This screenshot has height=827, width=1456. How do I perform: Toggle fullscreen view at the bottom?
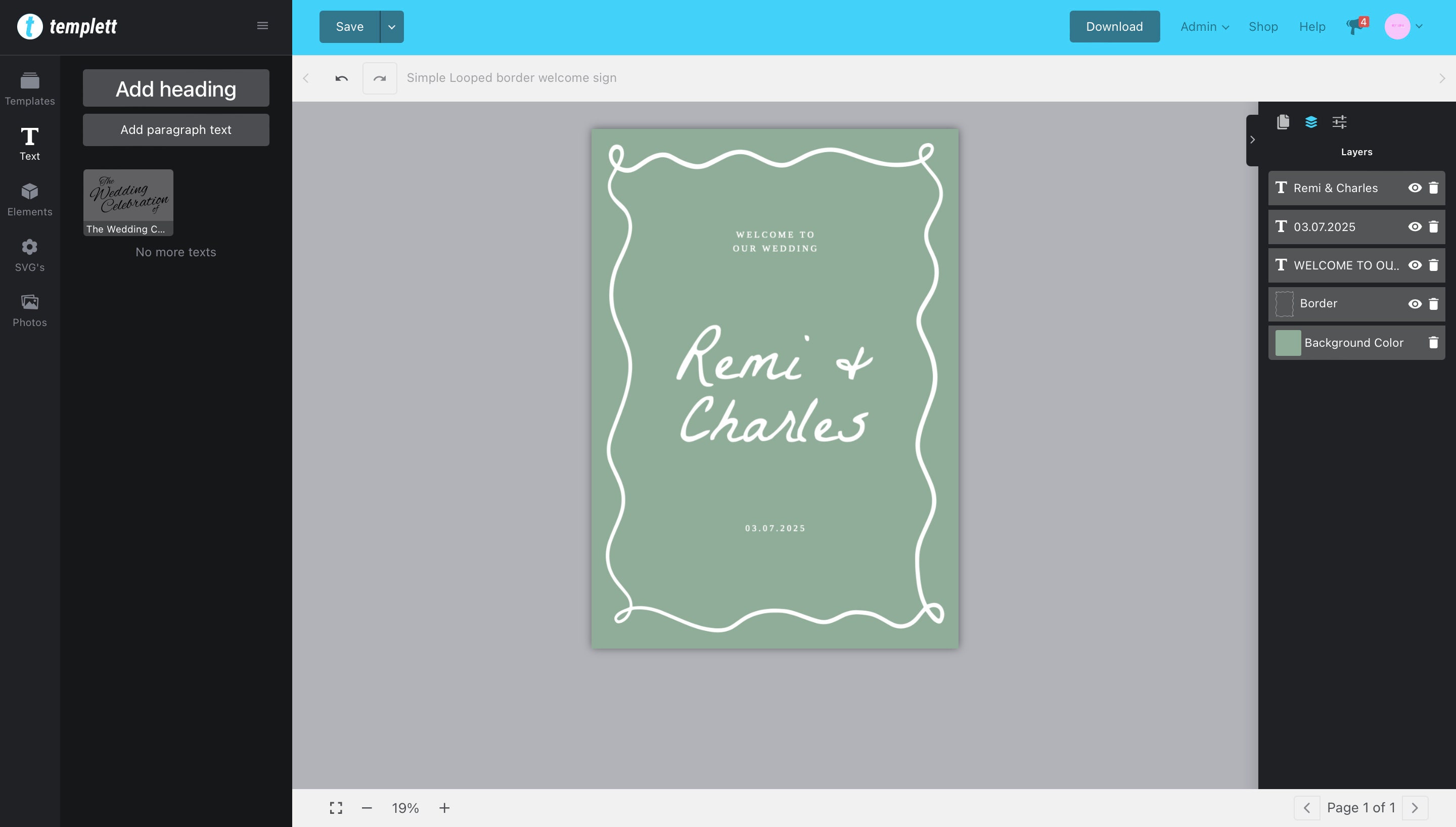(x=336, y=807)
